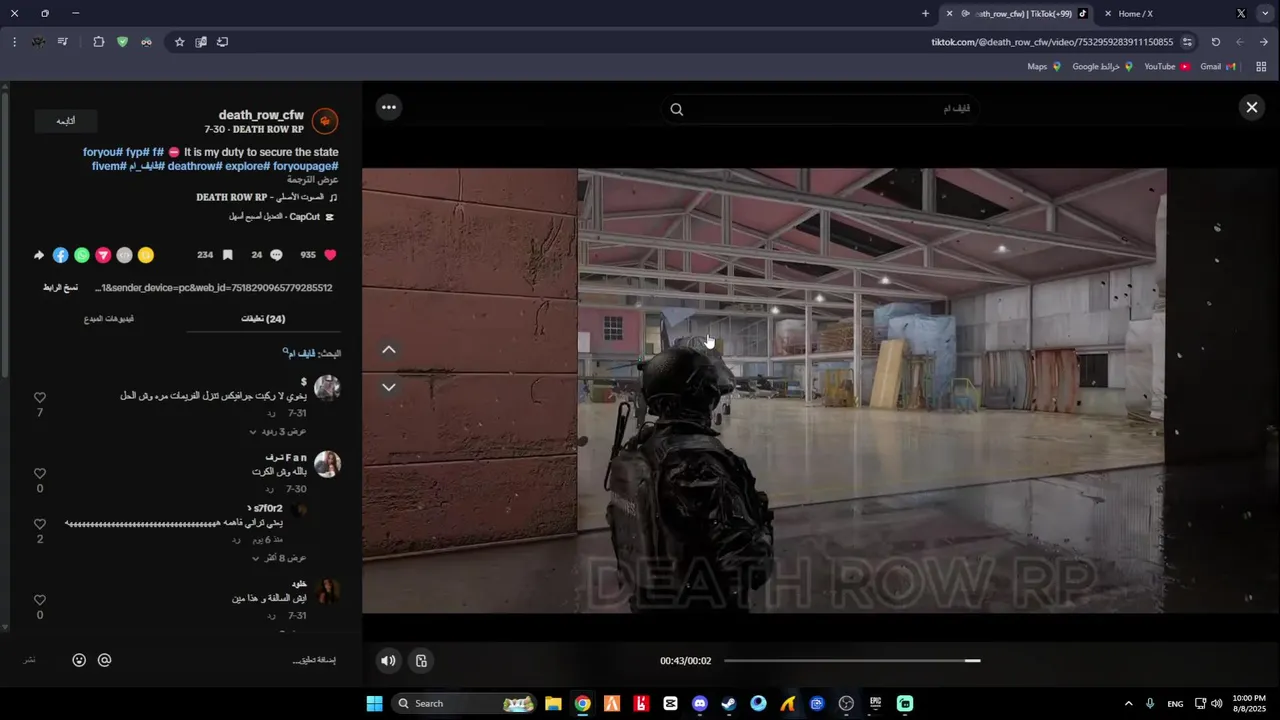Open the Gmail bookmark
The image size is (1280, 720).
[x=1218, y=67]
